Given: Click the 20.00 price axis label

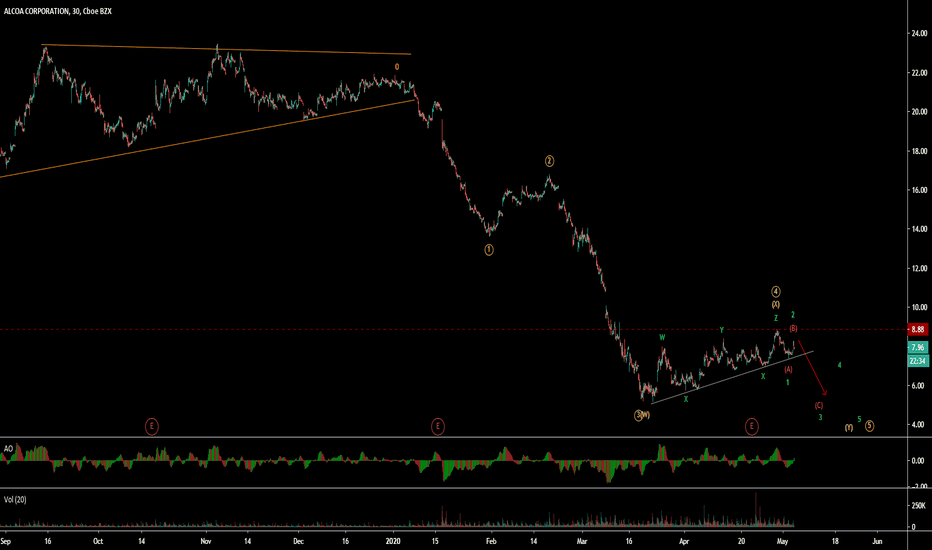Looking at the screenshot, I should tap(919, 112).
